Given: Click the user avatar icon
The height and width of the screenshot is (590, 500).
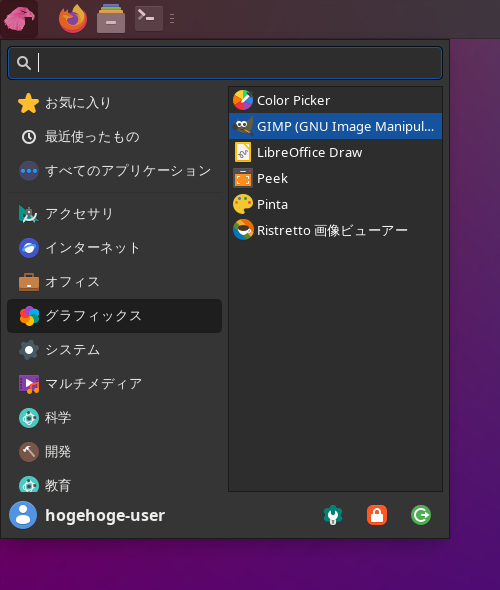Looking at the screenshot, I should pyautogui.click(x=23, y=515).
